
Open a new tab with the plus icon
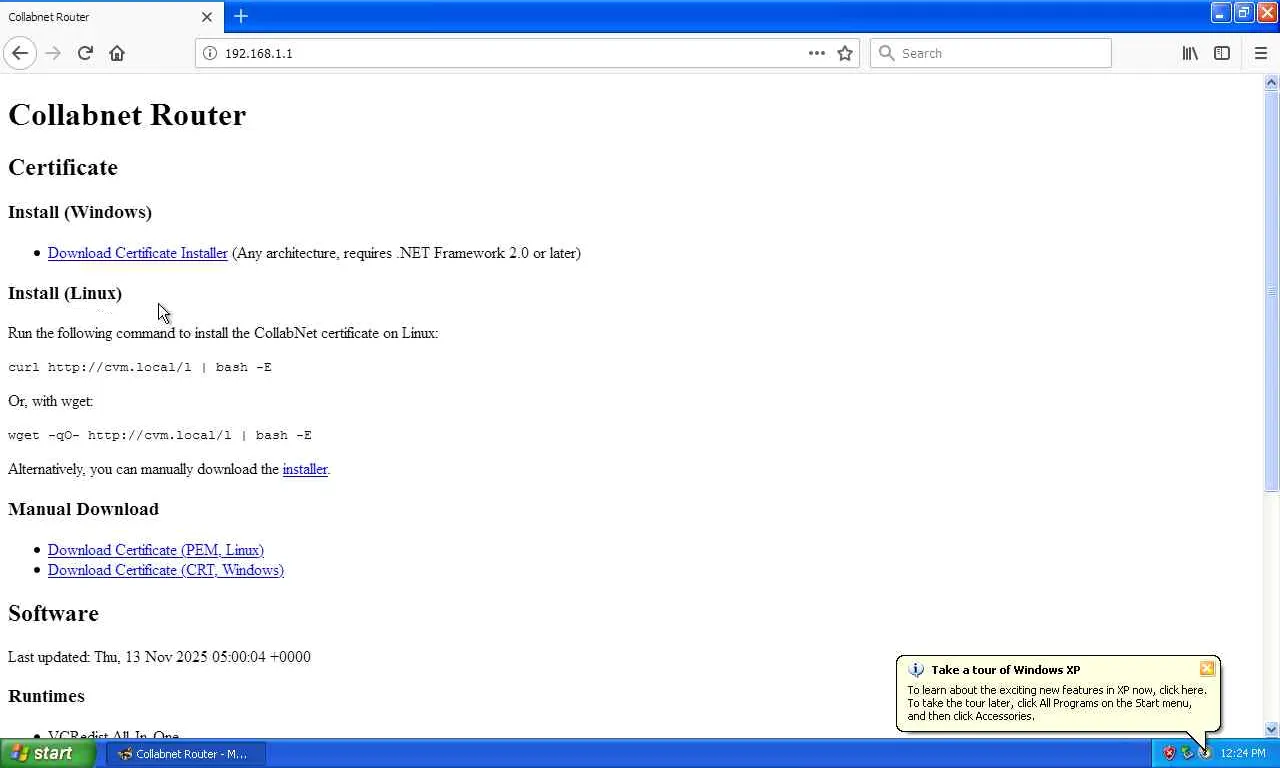[241, 16]
